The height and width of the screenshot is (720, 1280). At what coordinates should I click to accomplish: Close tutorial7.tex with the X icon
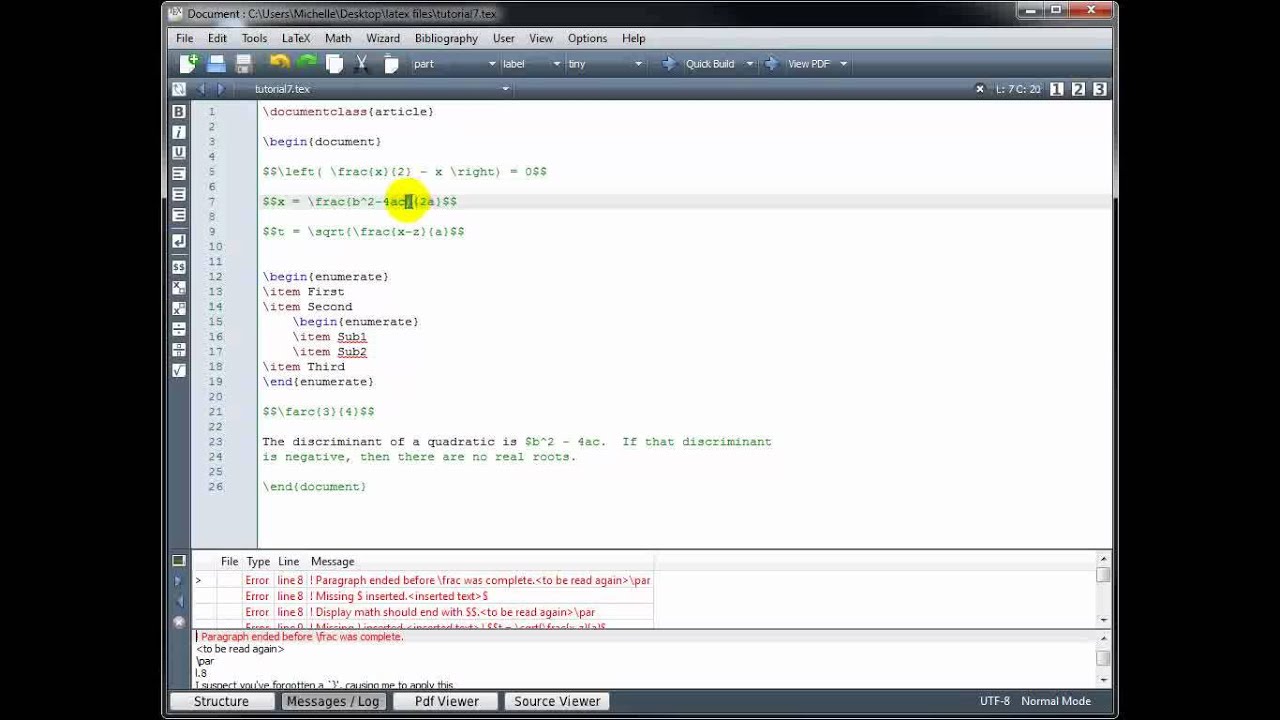[980, 89]
